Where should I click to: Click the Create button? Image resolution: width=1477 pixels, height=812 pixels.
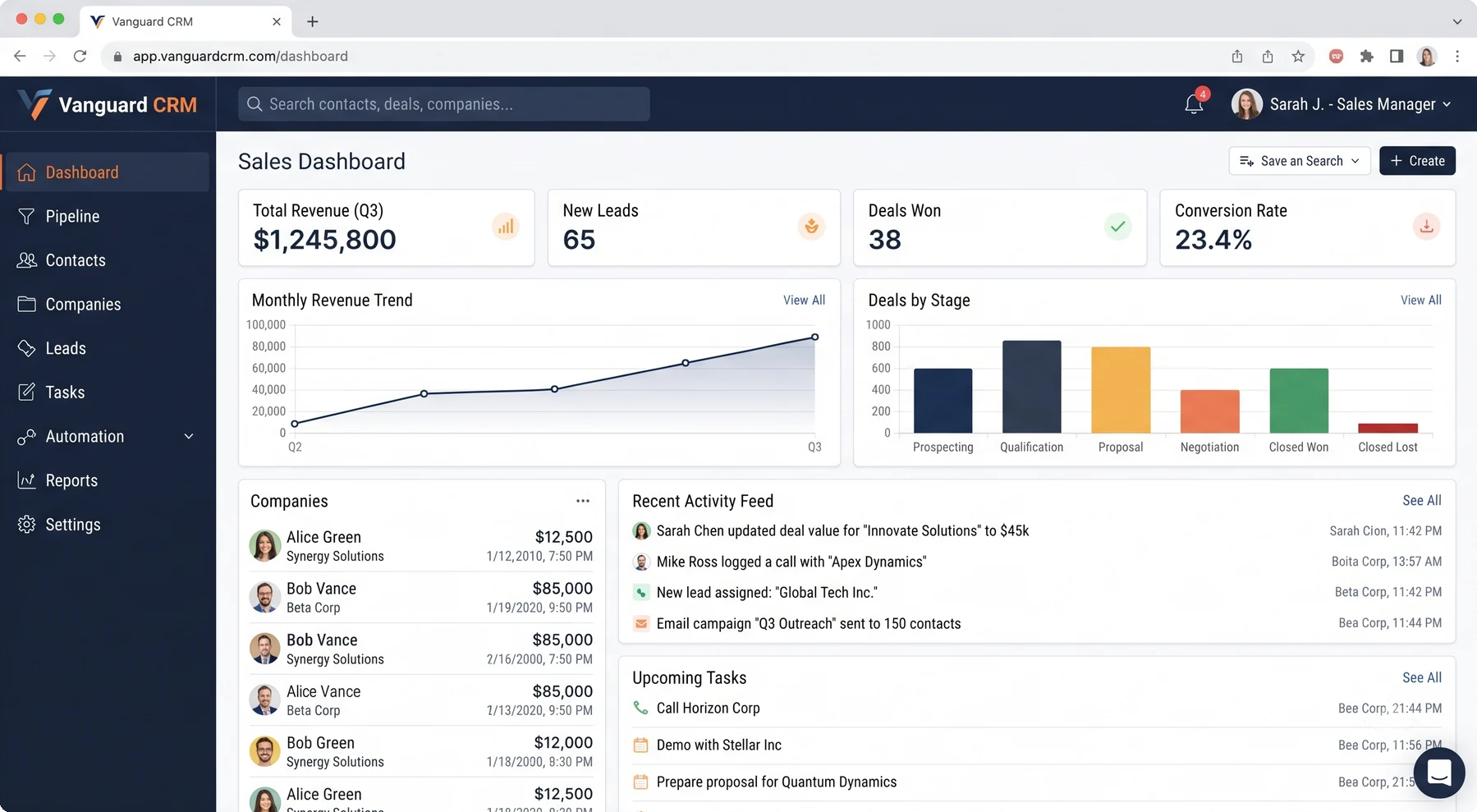click(1417, 161)
